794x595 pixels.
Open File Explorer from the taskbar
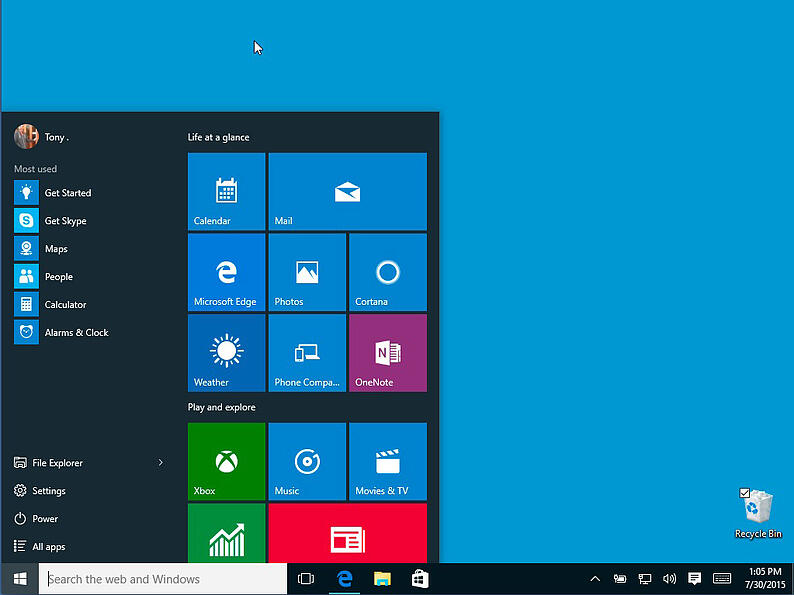[x=382, y=579]
